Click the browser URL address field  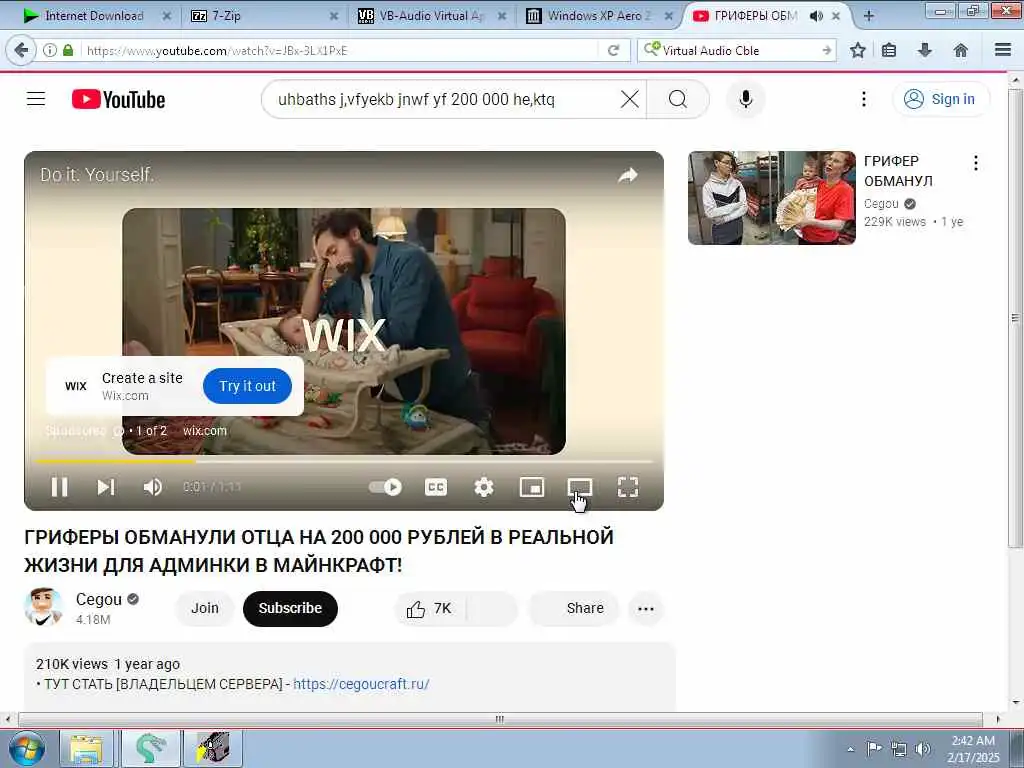click(340, 50)
